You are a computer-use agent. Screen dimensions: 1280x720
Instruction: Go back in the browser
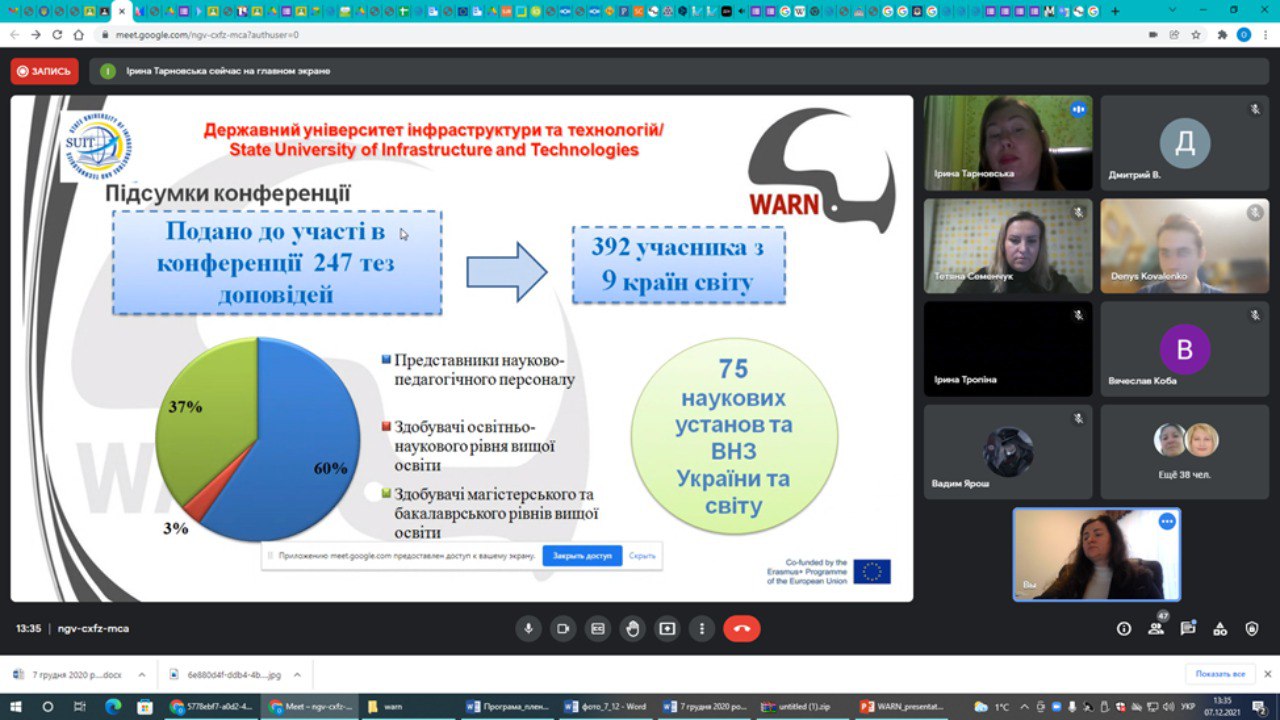click(14, 34)
